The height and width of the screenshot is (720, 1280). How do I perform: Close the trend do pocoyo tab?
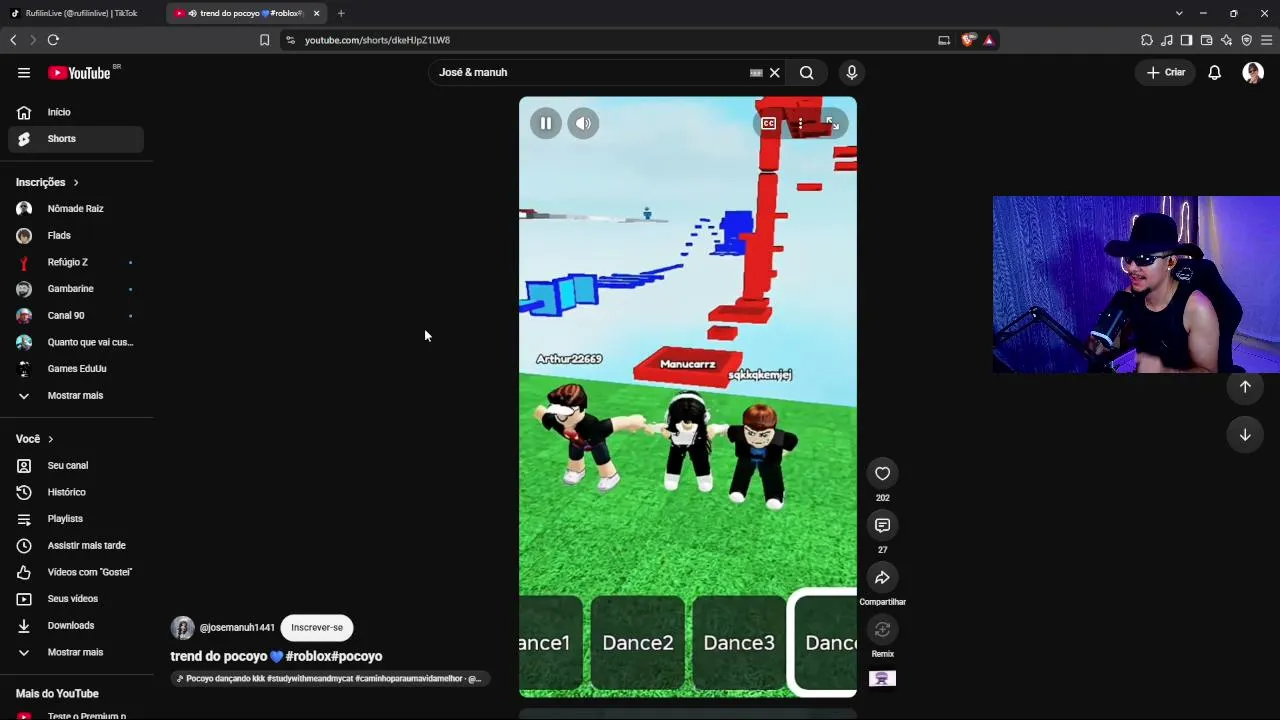pos(317,13)
